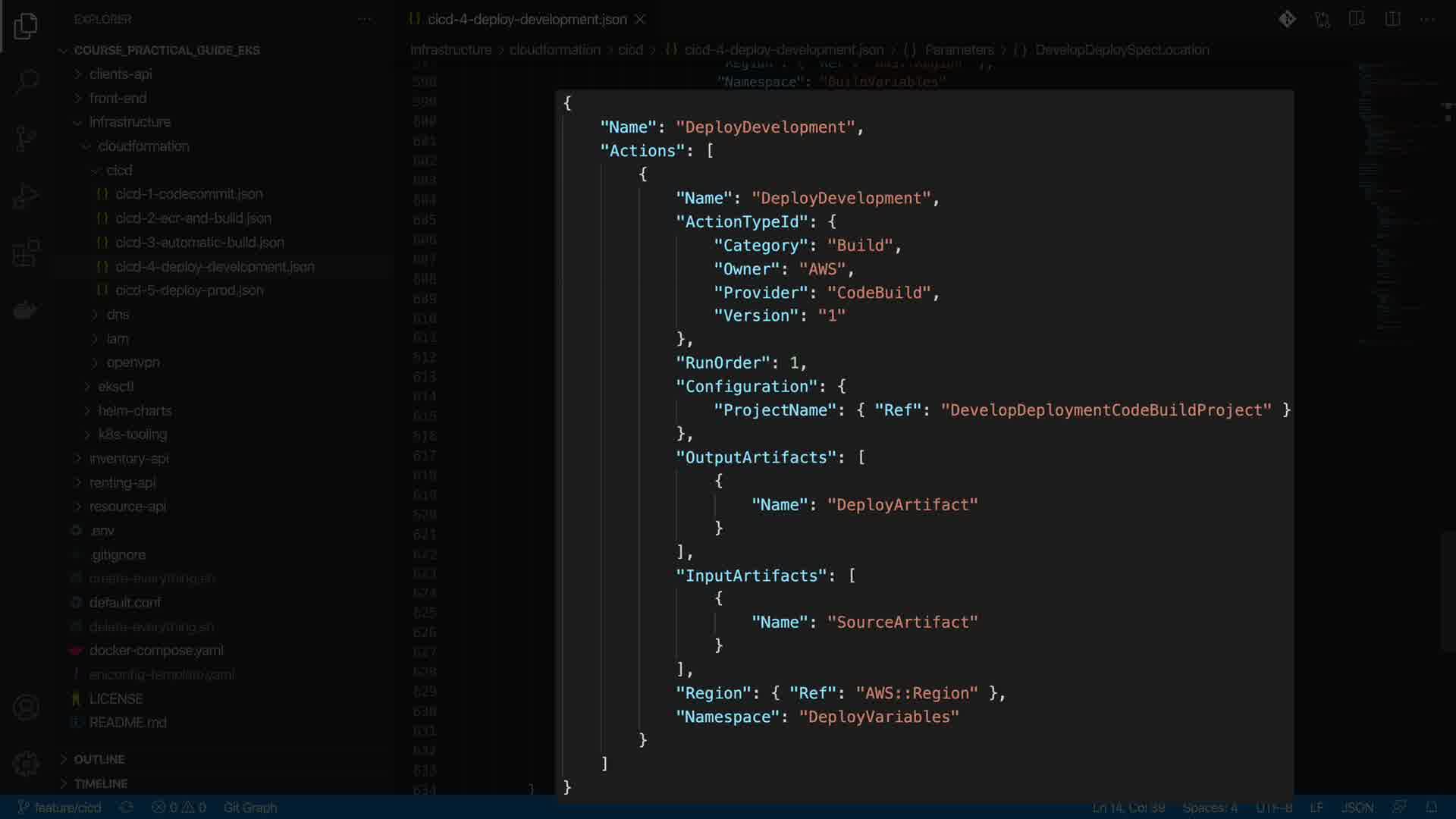The height and width of the screenshot is (819, 1456).
Task: Open the Search view in activity bar
Action: coord(26,81)
